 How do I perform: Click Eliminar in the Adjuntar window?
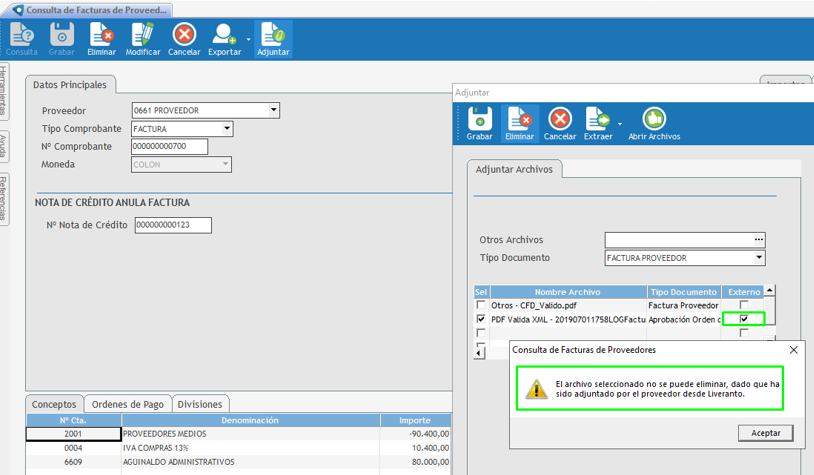tap(520, 124)
